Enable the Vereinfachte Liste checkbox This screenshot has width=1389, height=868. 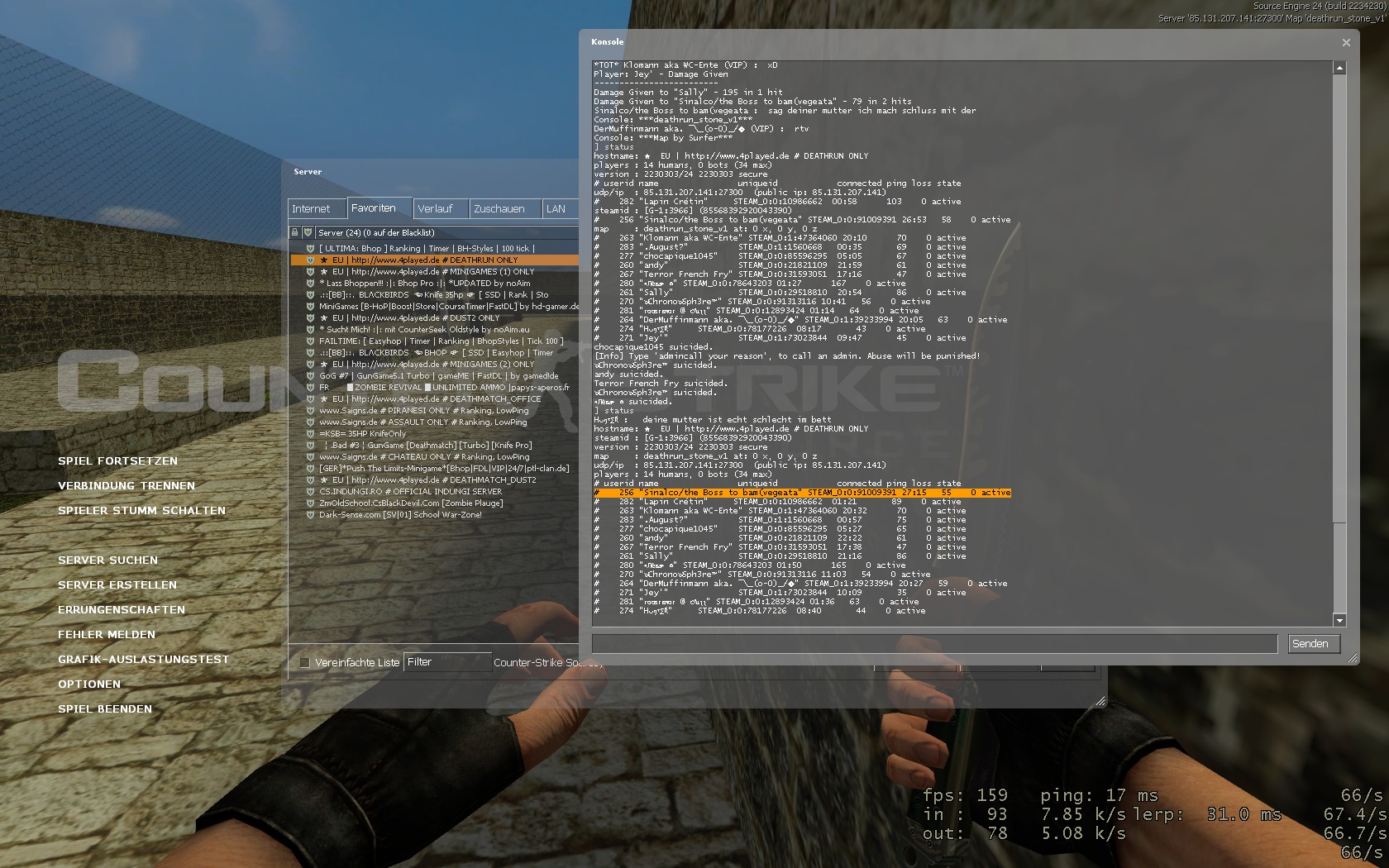[304, 662]
